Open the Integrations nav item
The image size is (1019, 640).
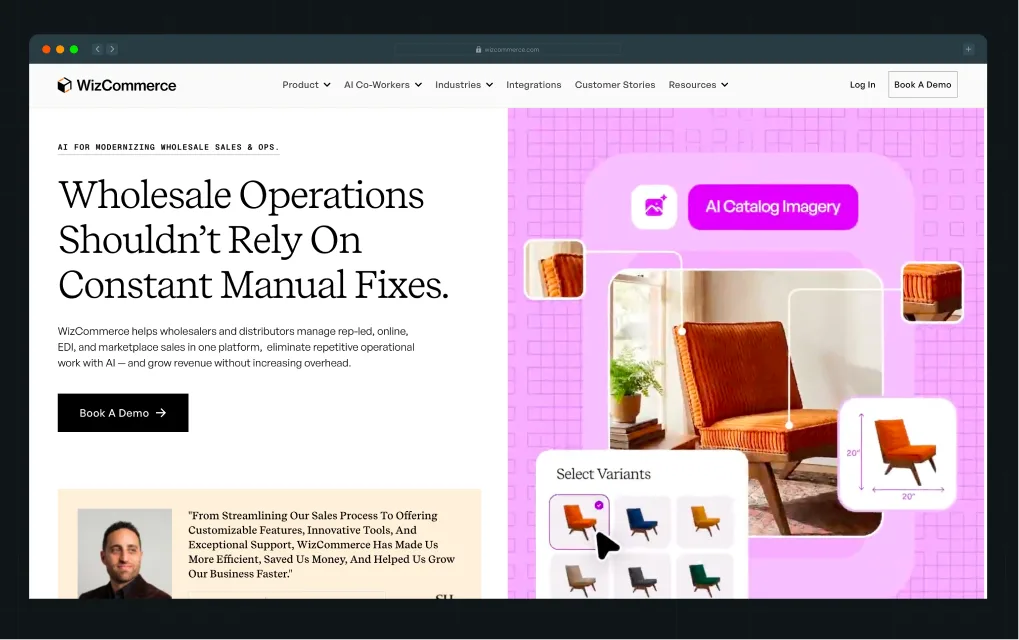[x=534, y=85]
